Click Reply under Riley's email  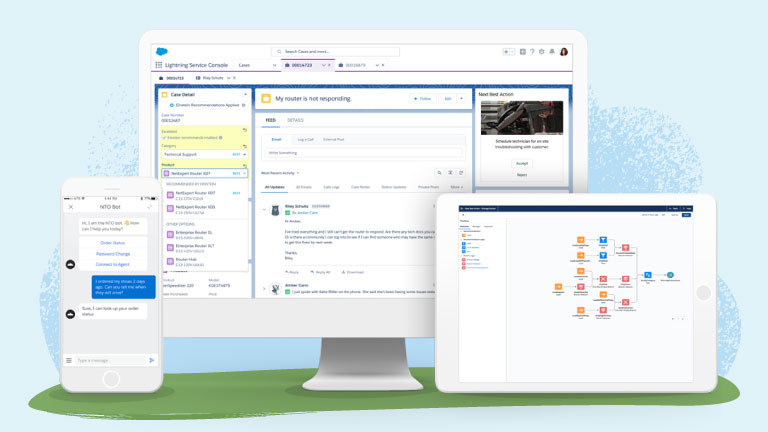(x=292, y=272)
